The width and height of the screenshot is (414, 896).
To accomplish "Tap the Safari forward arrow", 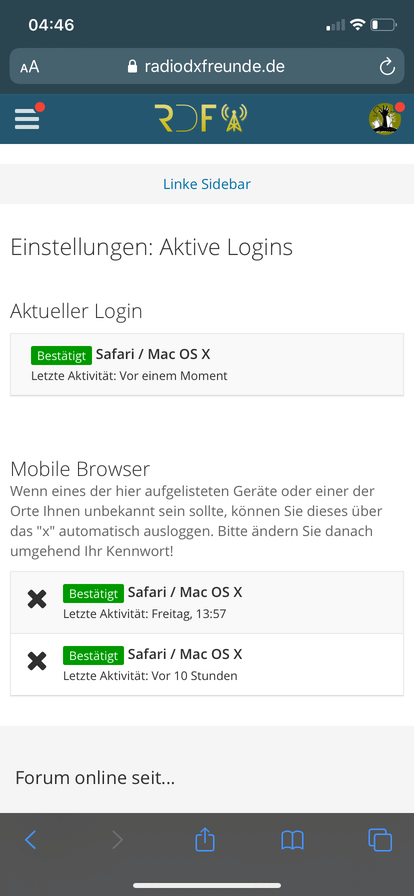I will (x=117, y=840).
